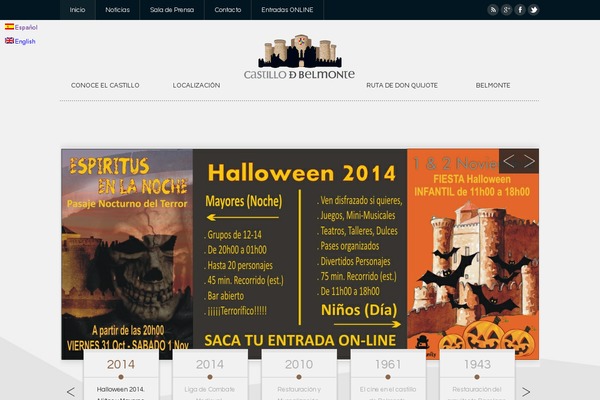The image size is (600, 400).
Task: Click the Castillo de Belmonte logo
Action: tap(299, 57)
